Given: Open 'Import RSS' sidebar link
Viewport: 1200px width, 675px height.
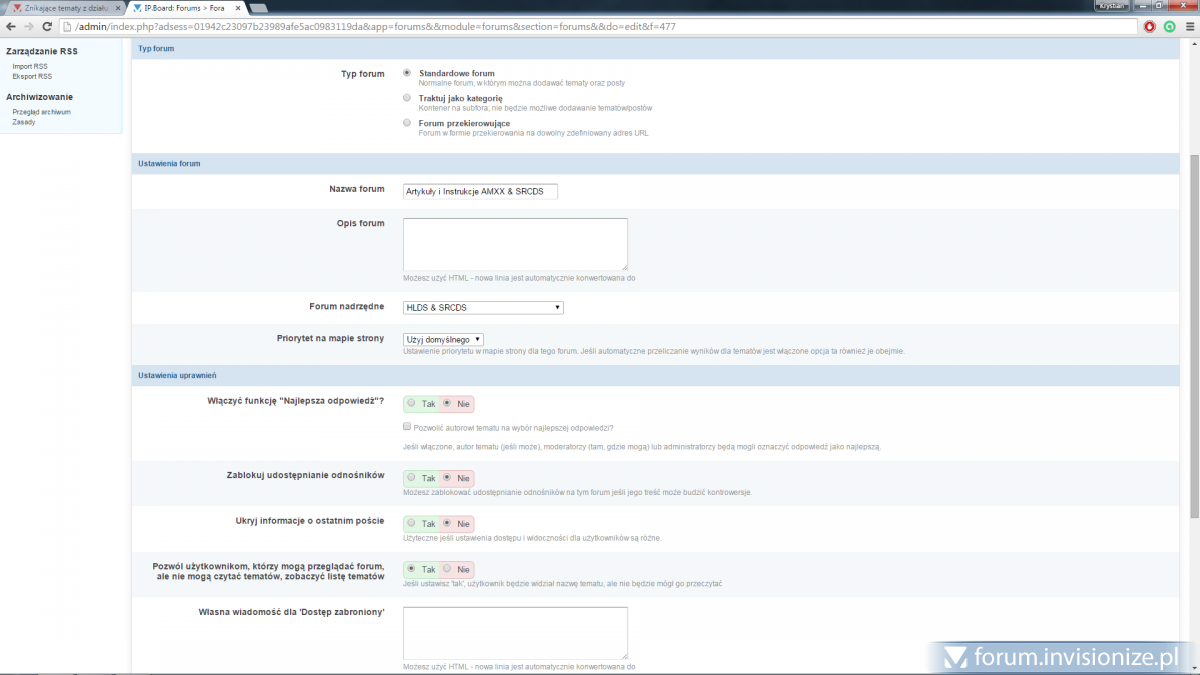Looking at the screenshot, I should point(30,66).
